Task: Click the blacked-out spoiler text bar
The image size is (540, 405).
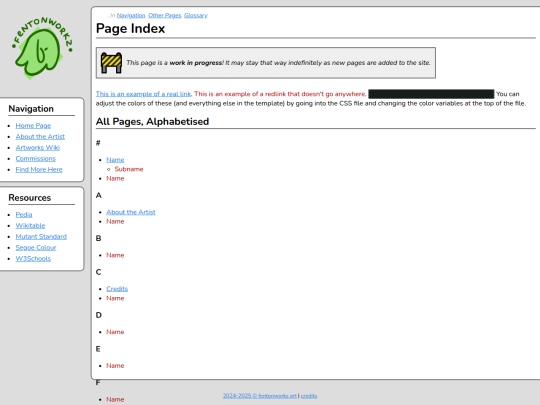Action: [x=431, y=94]
